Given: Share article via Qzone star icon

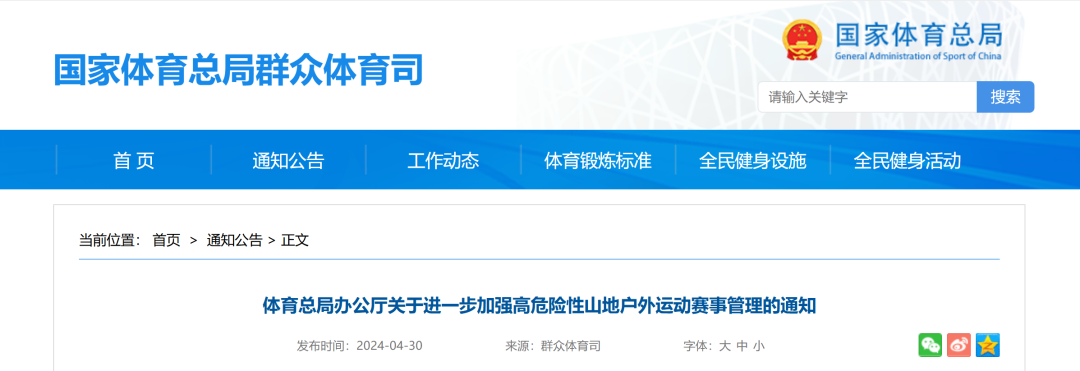Looking at the screenshot, I should click(988, 345).
